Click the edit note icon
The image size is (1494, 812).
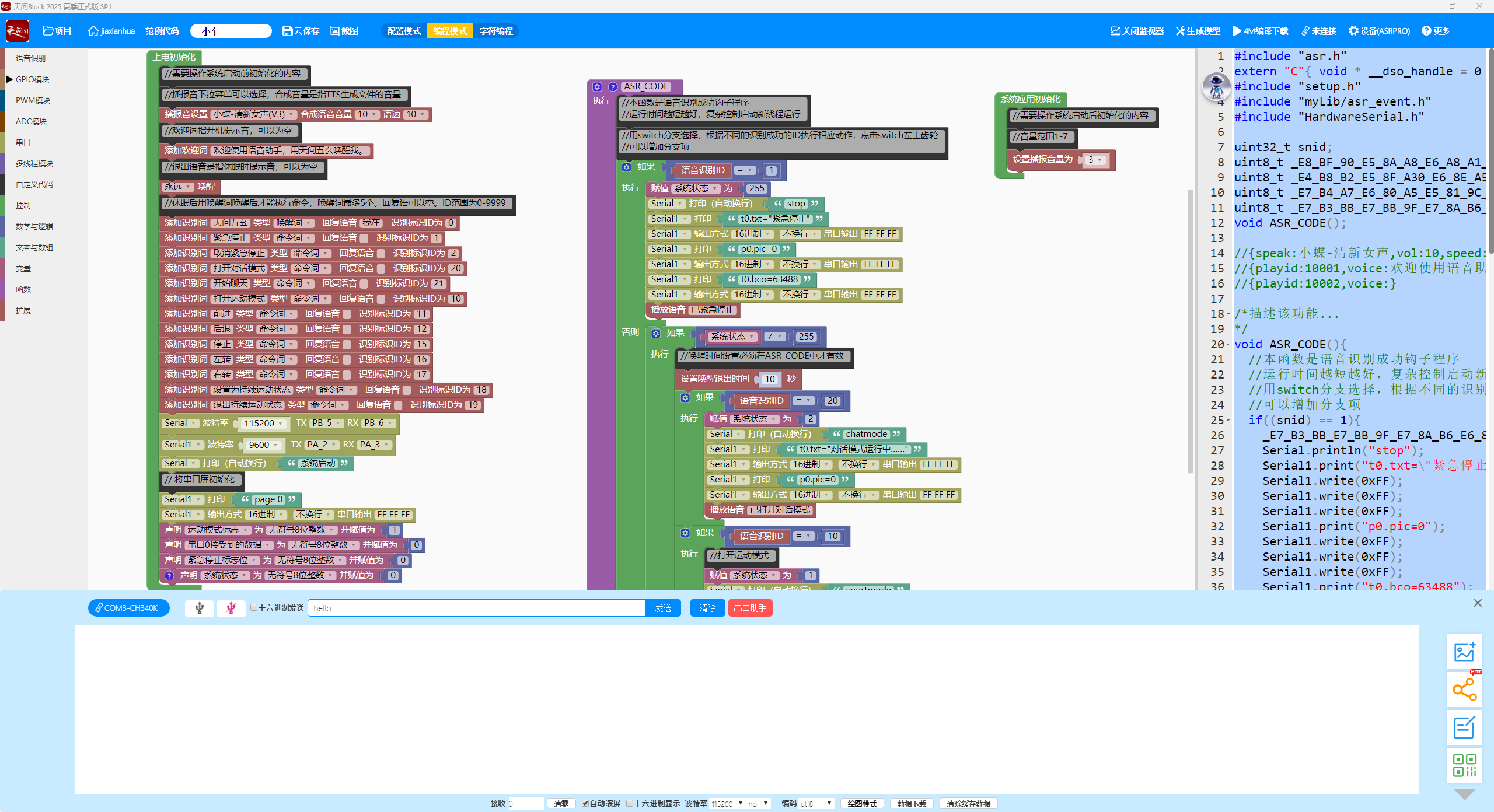click(x=1464, y=727)
